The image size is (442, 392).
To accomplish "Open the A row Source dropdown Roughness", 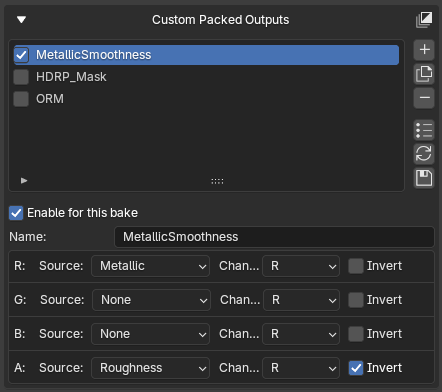I will click(150, 368).
